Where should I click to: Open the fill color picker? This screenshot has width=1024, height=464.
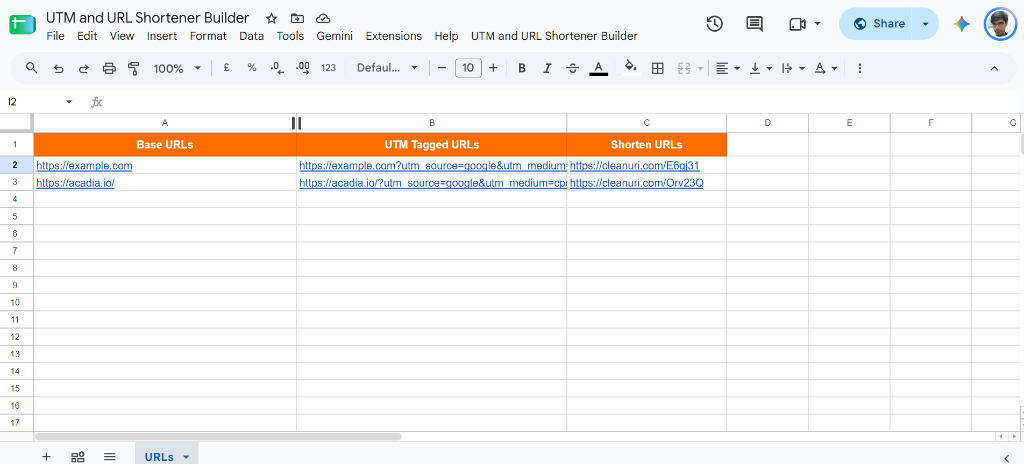[630, 67]
